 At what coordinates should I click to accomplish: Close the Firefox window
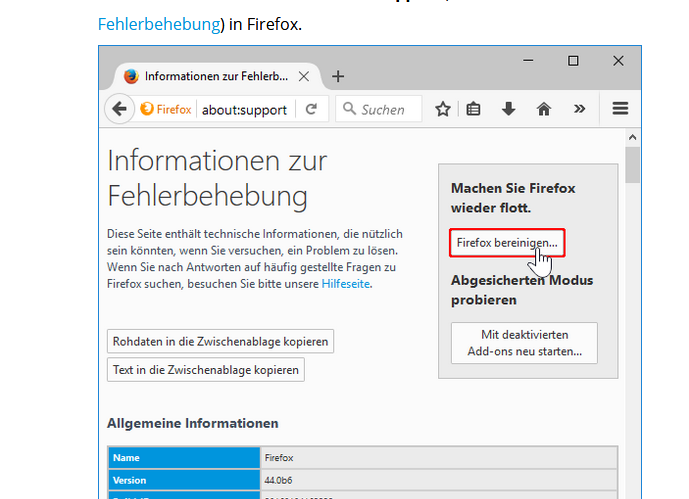pyautogui.click(x=618, y=61)
